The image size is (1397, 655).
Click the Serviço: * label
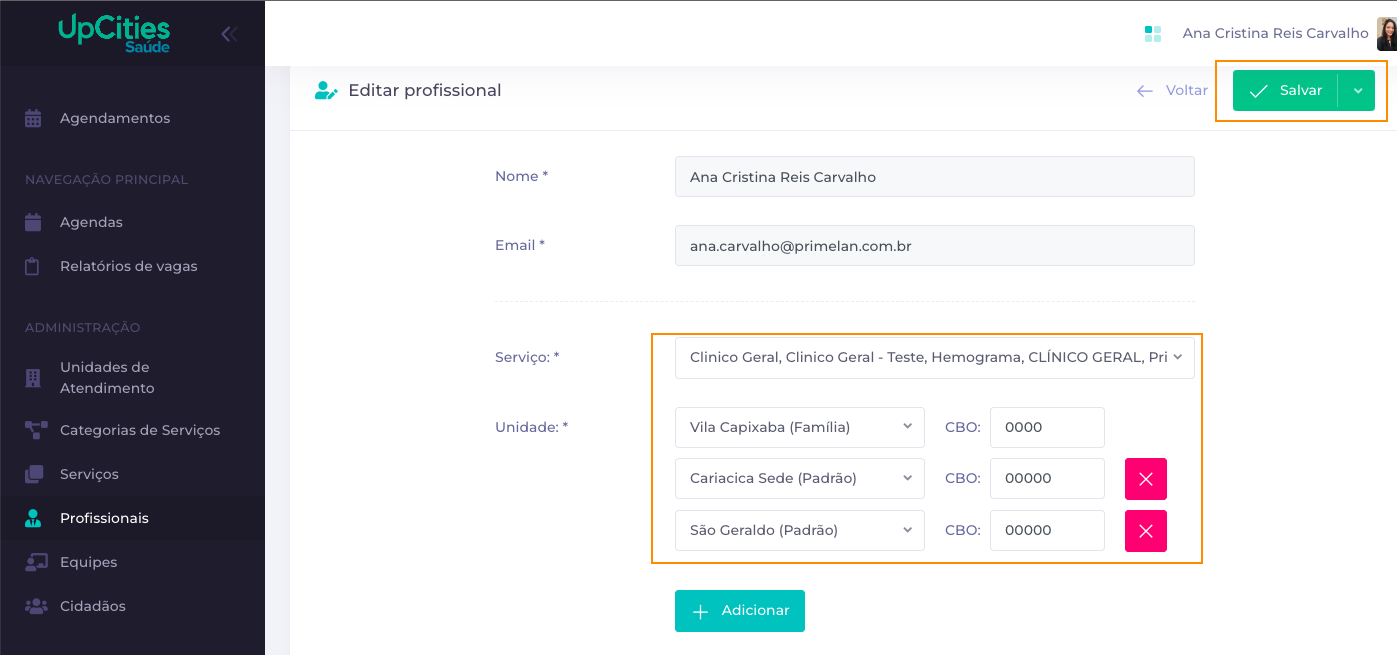527,357
